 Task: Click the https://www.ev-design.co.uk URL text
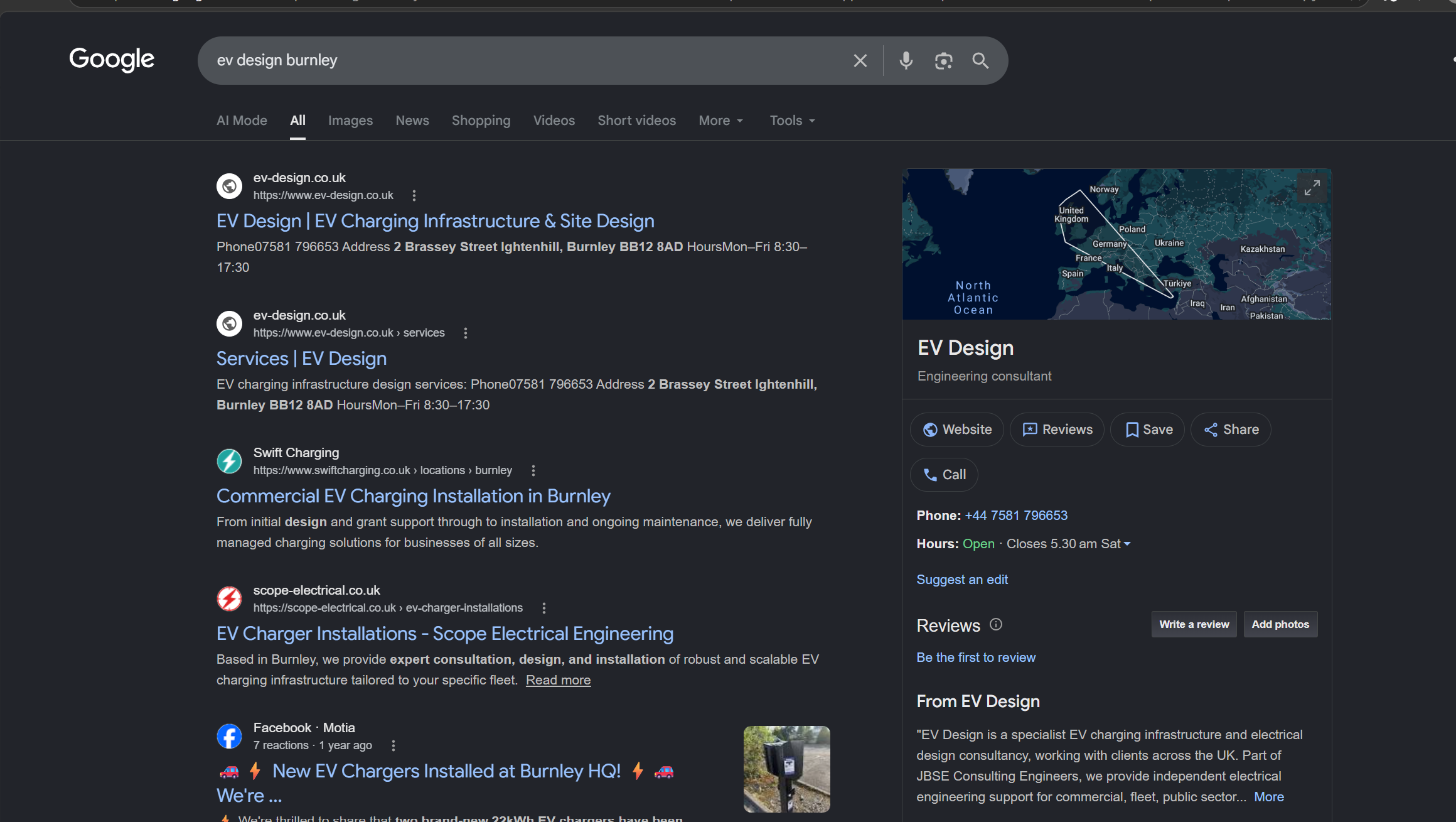(x=323, y=195)
